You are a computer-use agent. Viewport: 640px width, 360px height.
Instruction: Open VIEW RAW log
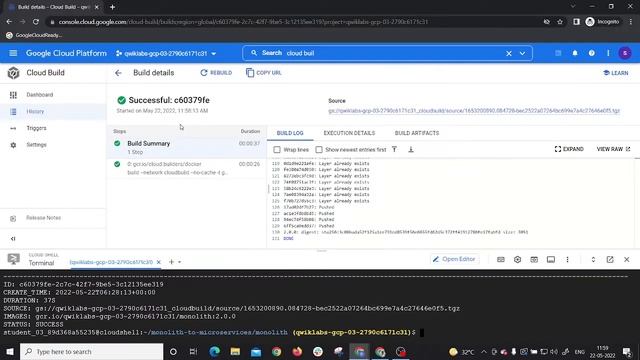(613, 149)
